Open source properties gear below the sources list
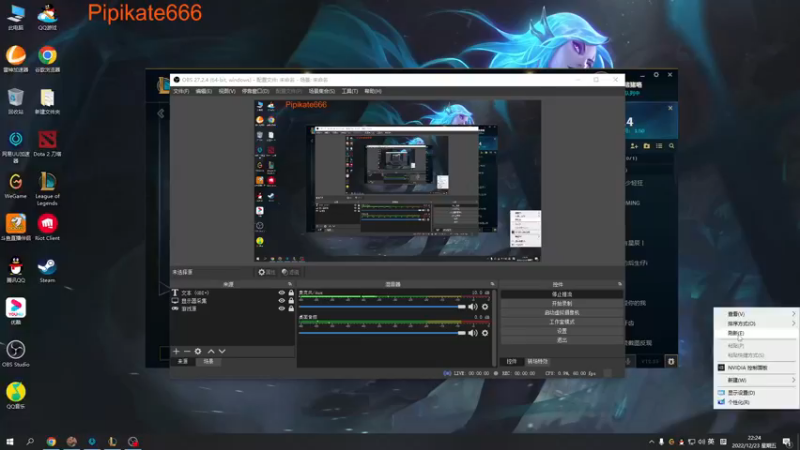Screen dimensions: 800x450 (x=198, y=351)
